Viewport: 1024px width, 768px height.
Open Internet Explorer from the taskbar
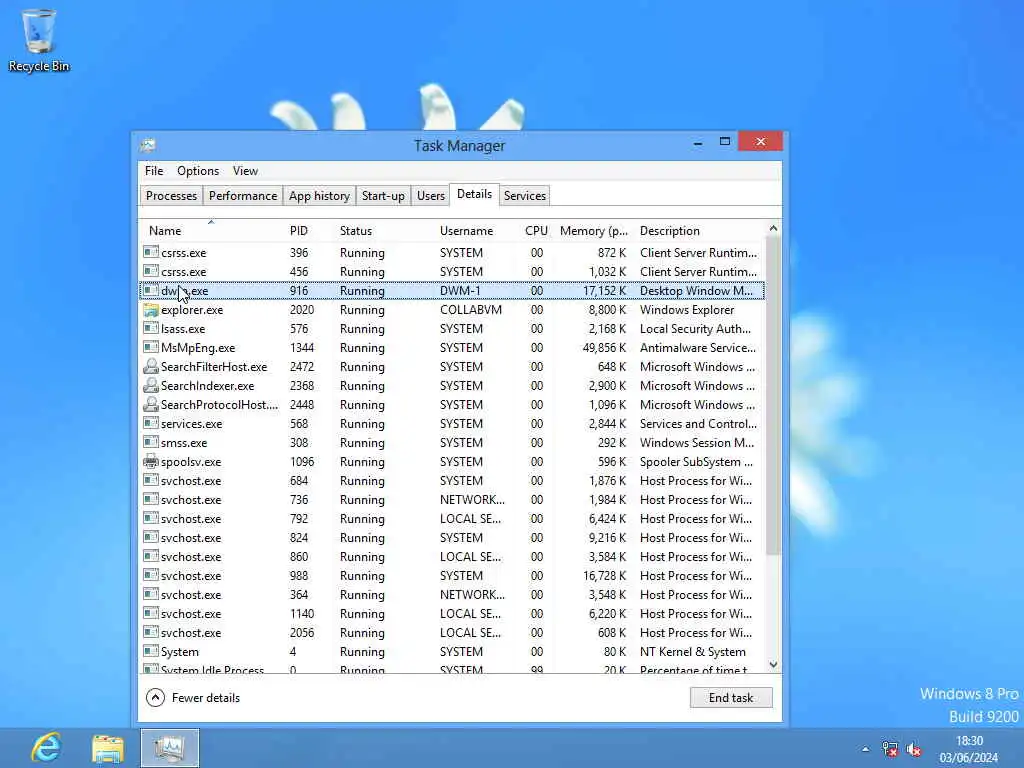(x=46, y=747)
